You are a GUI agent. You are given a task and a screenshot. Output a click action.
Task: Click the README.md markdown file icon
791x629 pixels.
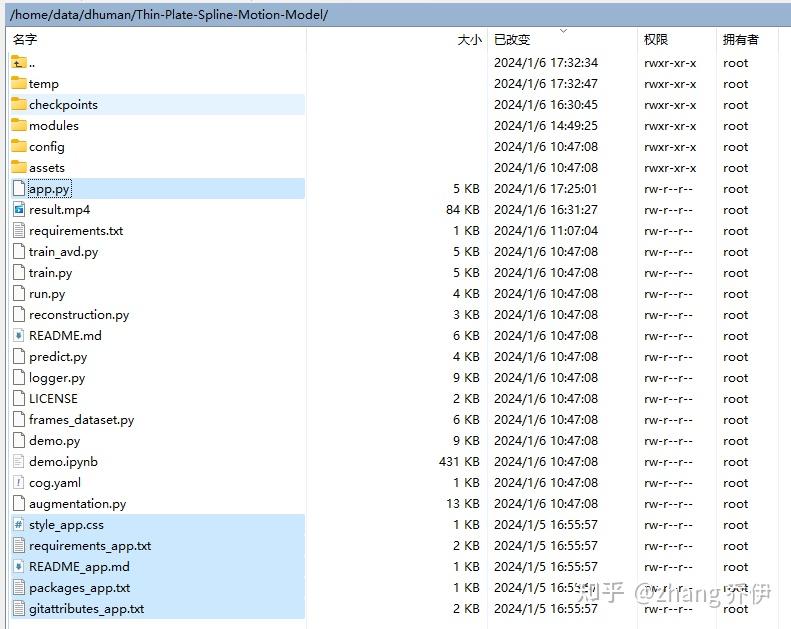(19, 336)
